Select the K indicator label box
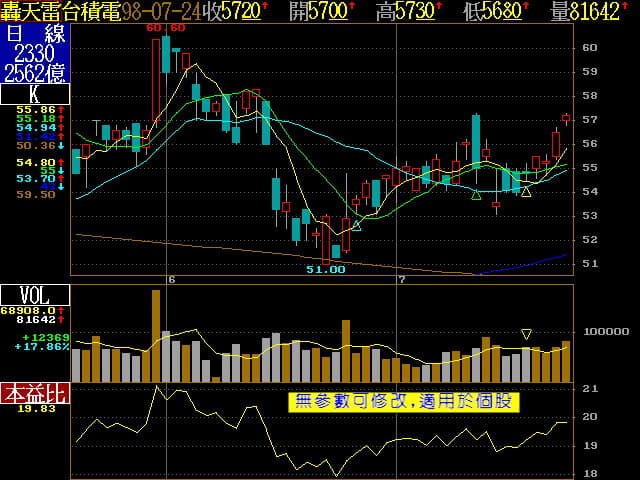Screen dimensions: 640x480 [x=35, y=94]
